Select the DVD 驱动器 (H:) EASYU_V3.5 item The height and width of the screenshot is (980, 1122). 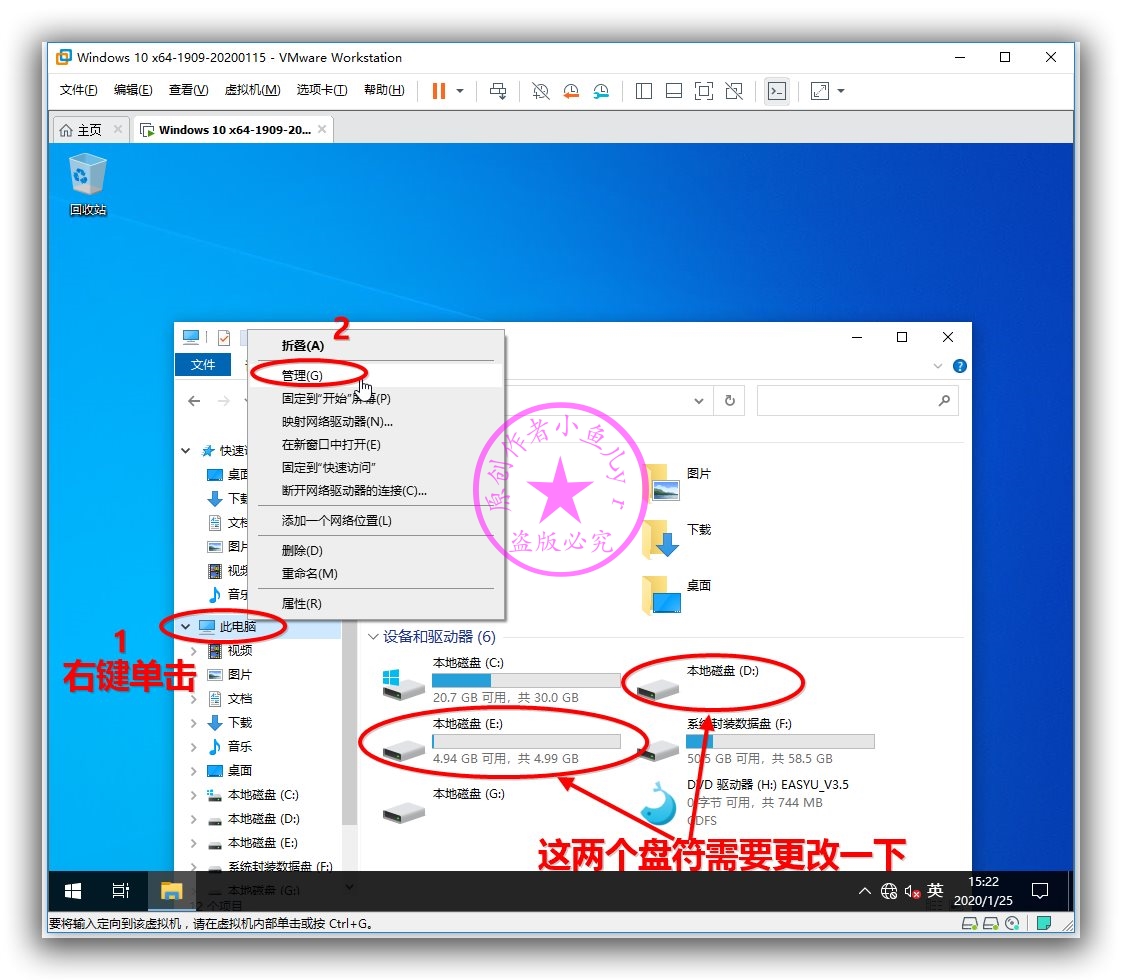743,803
